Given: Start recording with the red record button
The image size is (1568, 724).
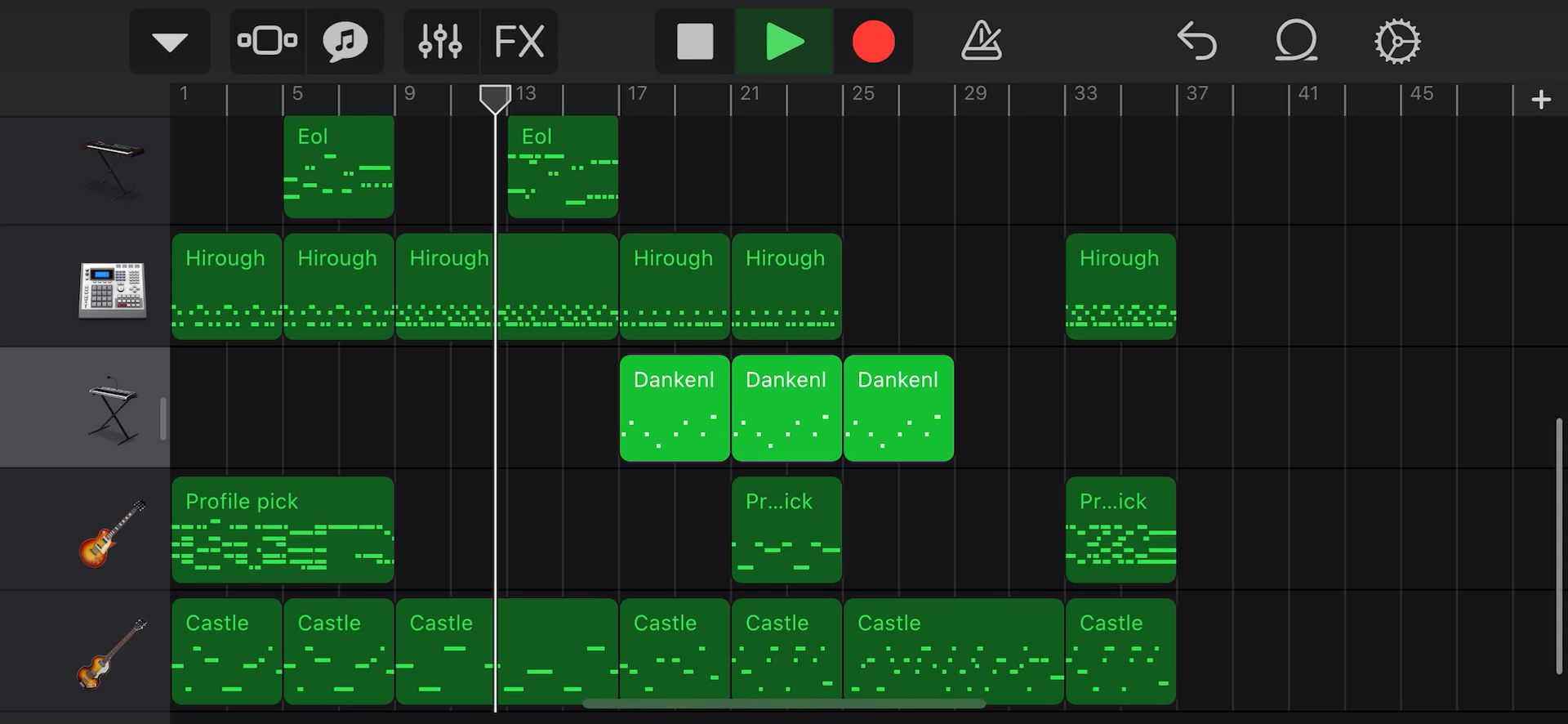Looking at the screenshot, I should pyautogui.click(x=873, y=42).
